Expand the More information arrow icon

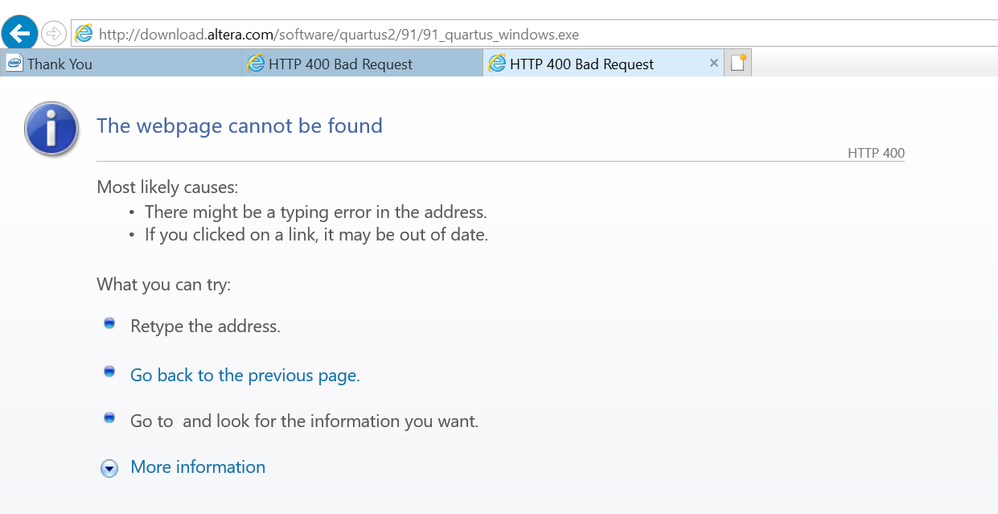tap(109, 468)
